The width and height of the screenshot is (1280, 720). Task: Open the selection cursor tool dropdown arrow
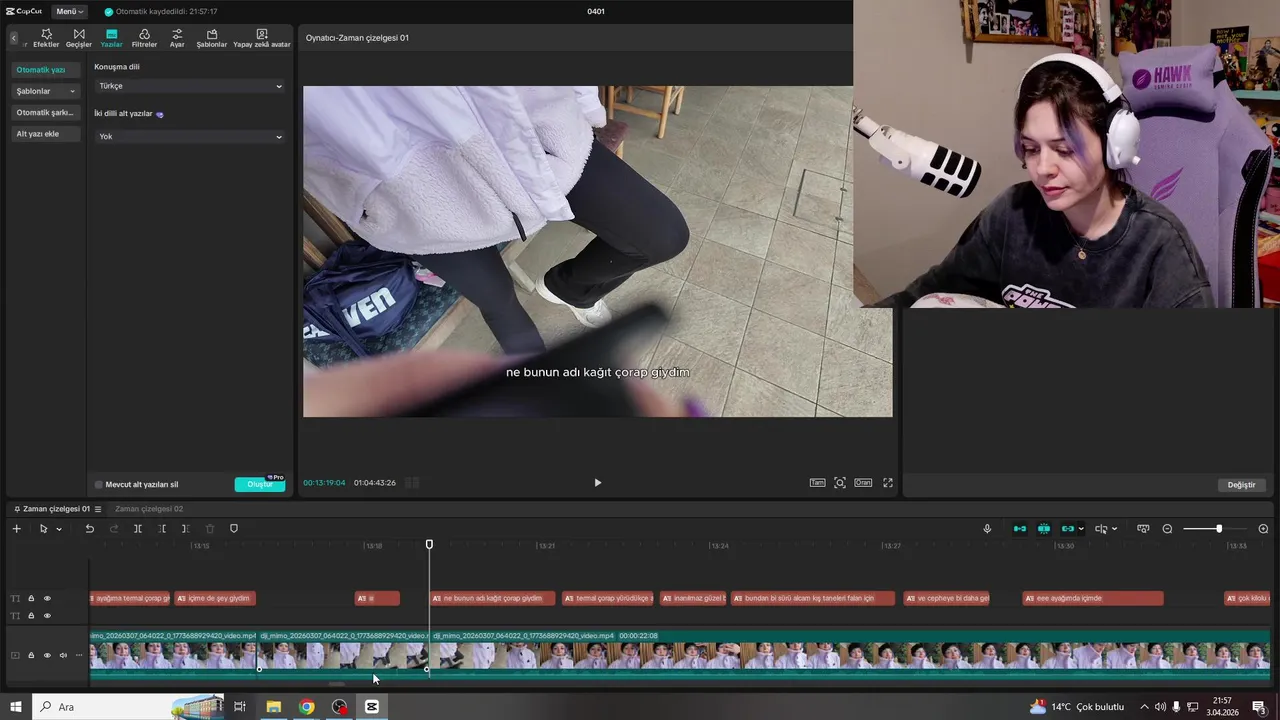tap(59, 529)
